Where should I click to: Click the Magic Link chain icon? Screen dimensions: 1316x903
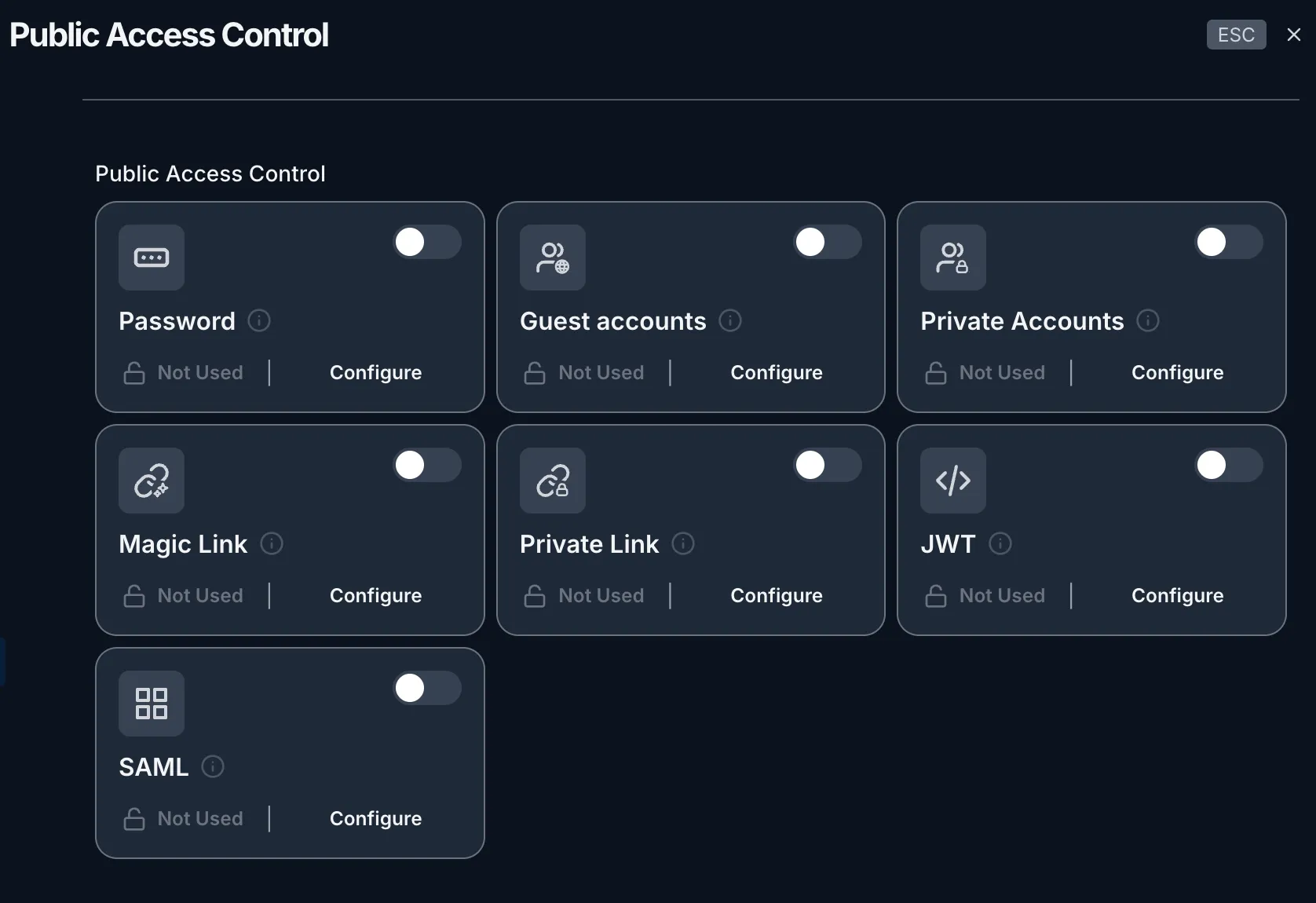coord(152,481)
